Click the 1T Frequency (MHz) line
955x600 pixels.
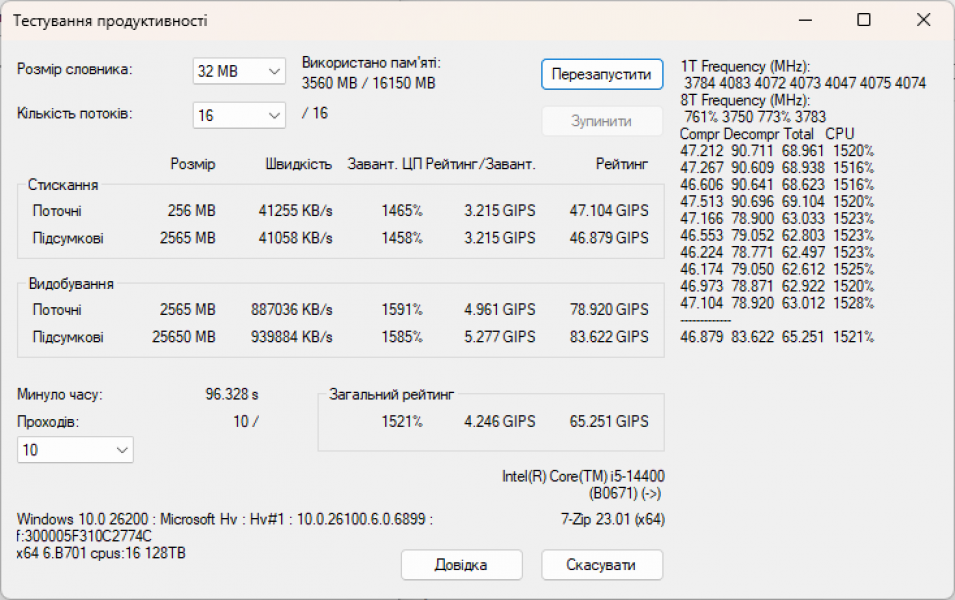click(x=745, y=67)
